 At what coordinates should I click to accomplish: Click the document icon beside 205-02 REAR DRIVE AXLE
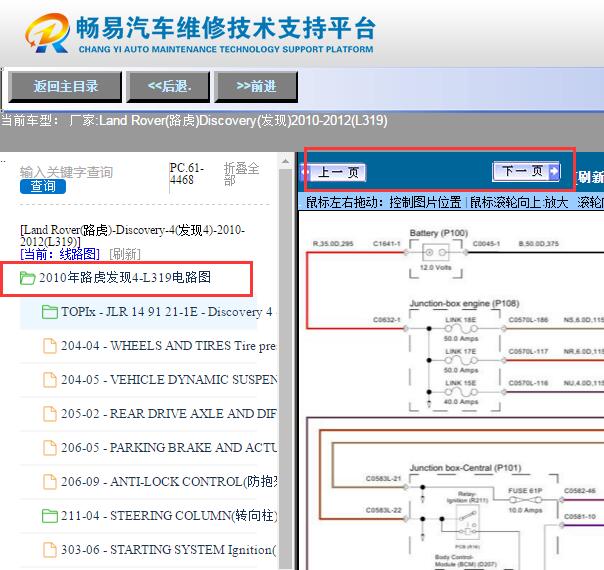50,413
